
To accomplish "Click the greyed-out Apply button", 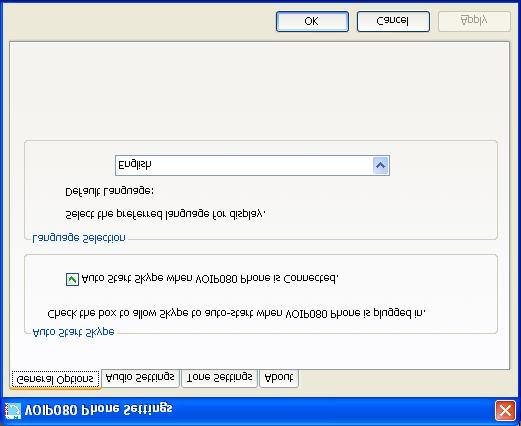I will click(474, 21).
